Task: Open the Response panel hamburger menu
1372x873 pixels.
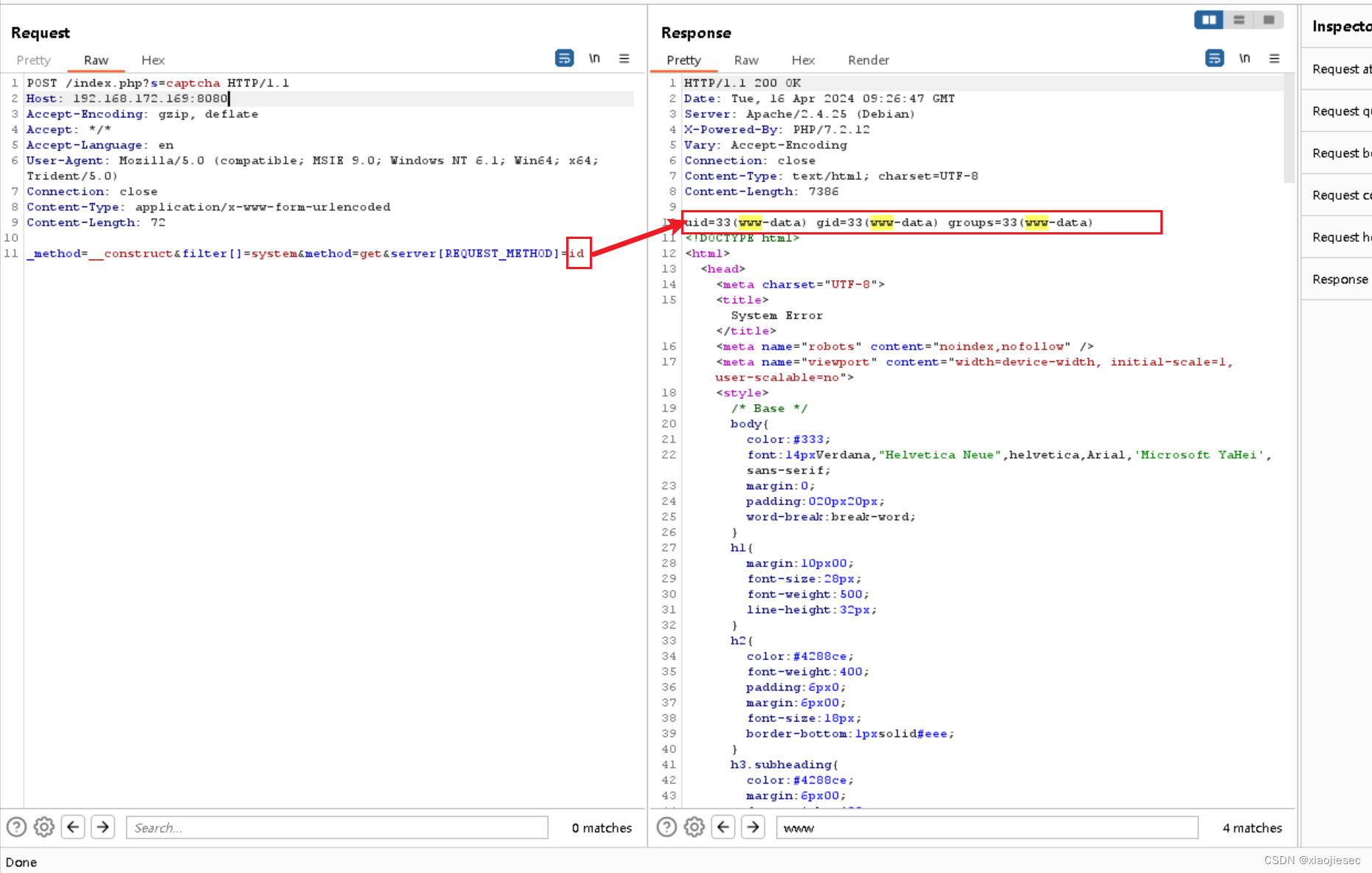Action: [1275, 58]
